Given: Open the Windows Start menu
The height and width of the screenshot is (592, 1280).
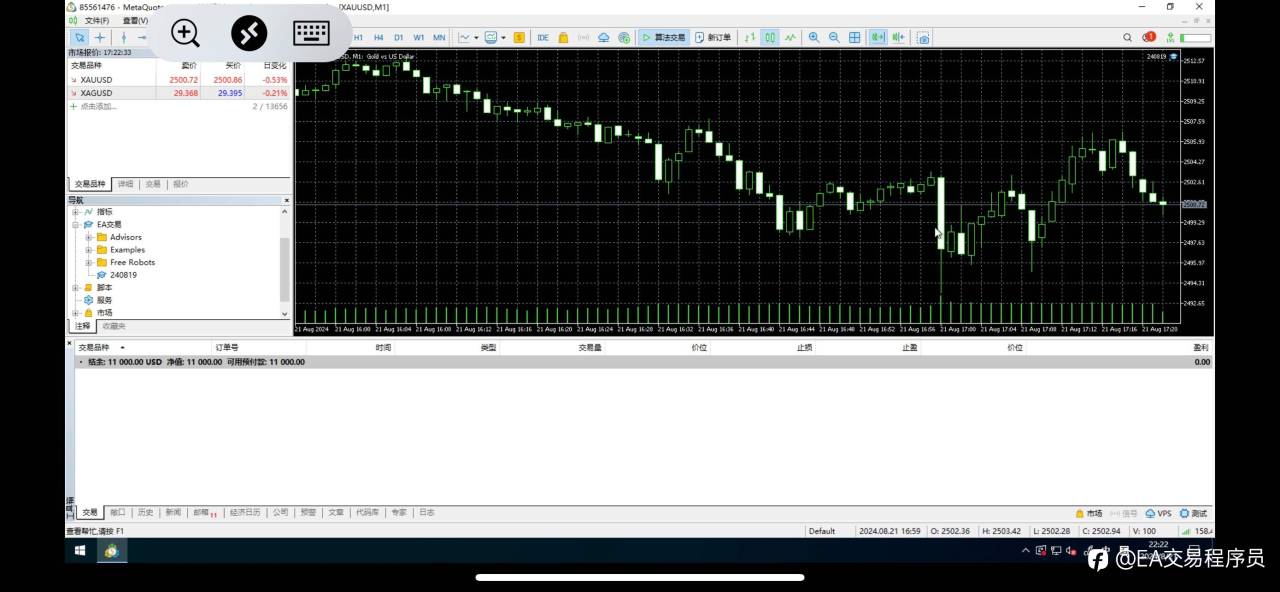Looking at the screenshot, I should pos(80,551).
